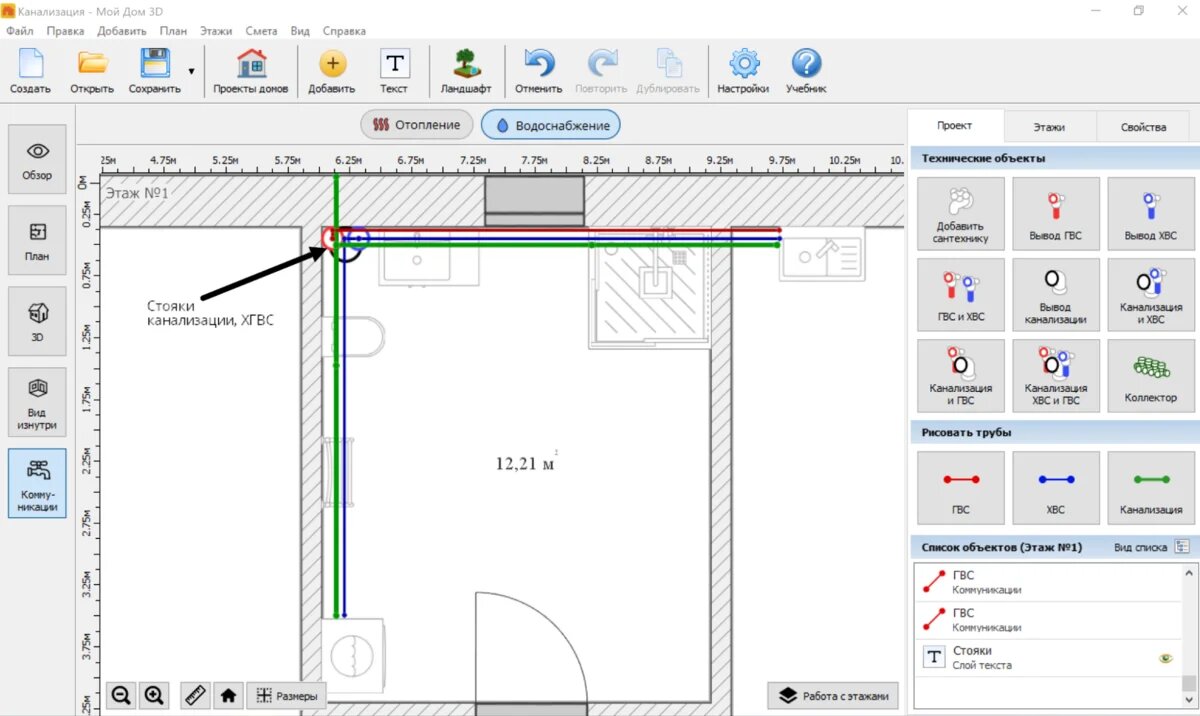Select the Вывод канализации object

pos(1056,295)
